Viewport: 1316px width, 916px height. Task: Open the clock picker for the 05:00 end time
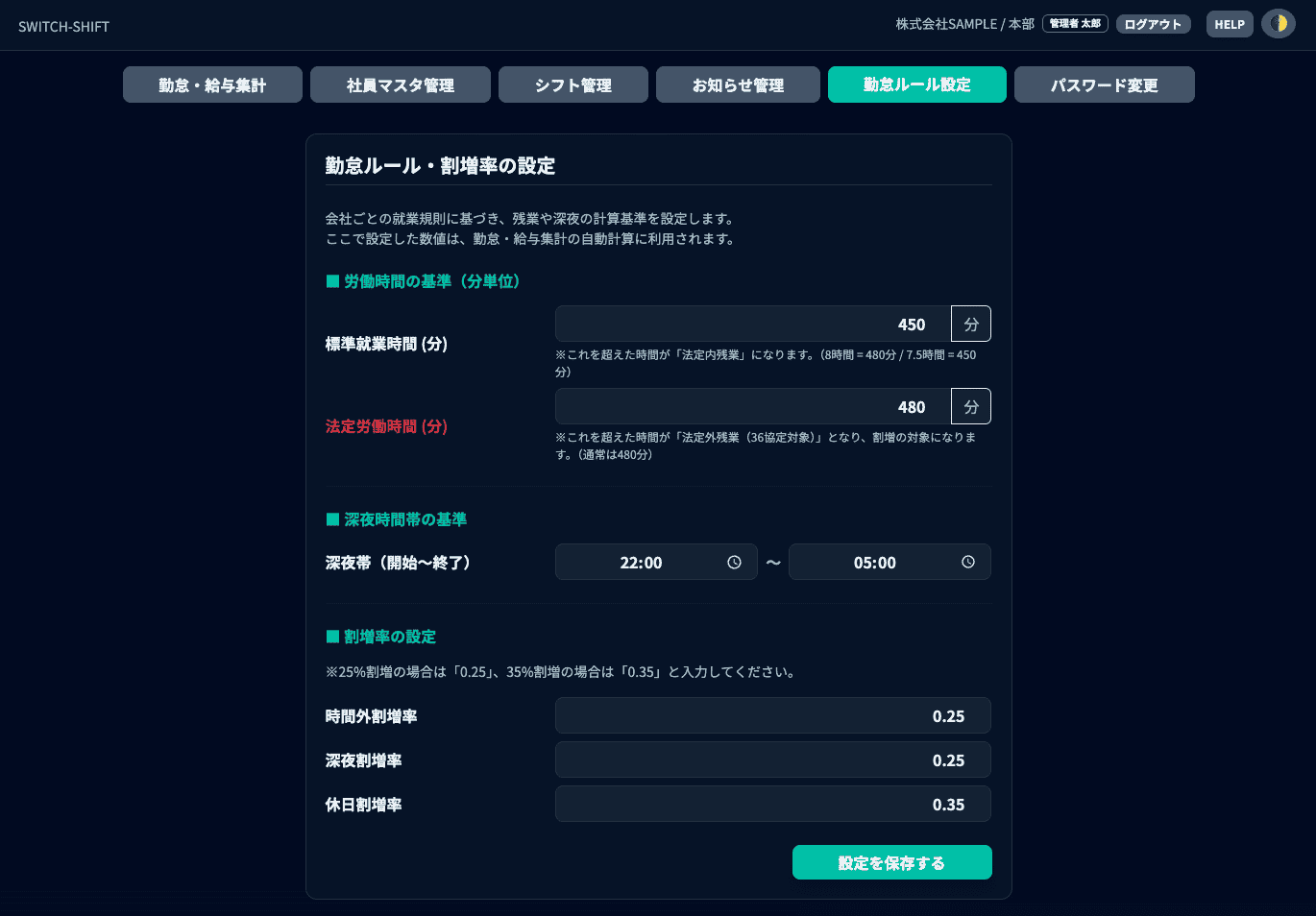(968, 562)
